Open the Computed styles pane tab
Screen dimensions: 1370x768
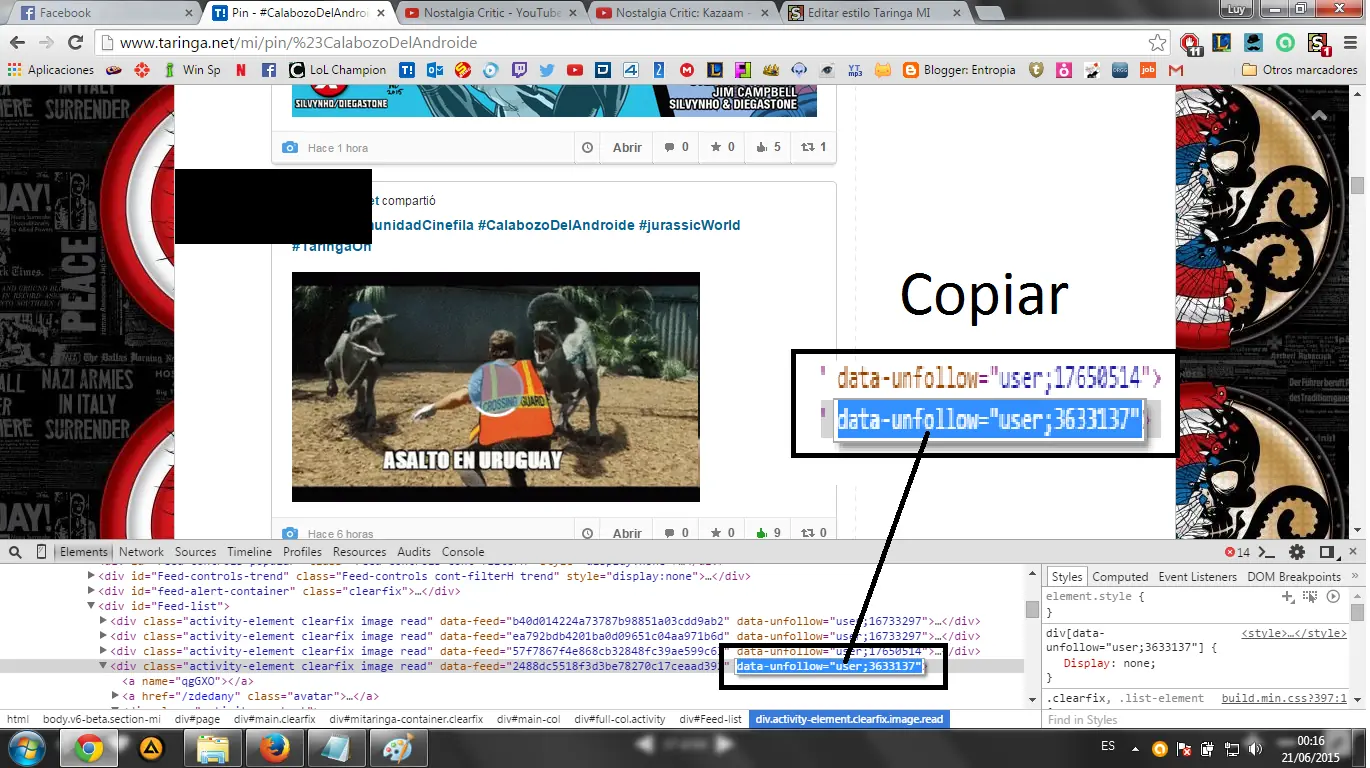[1120, 577]
